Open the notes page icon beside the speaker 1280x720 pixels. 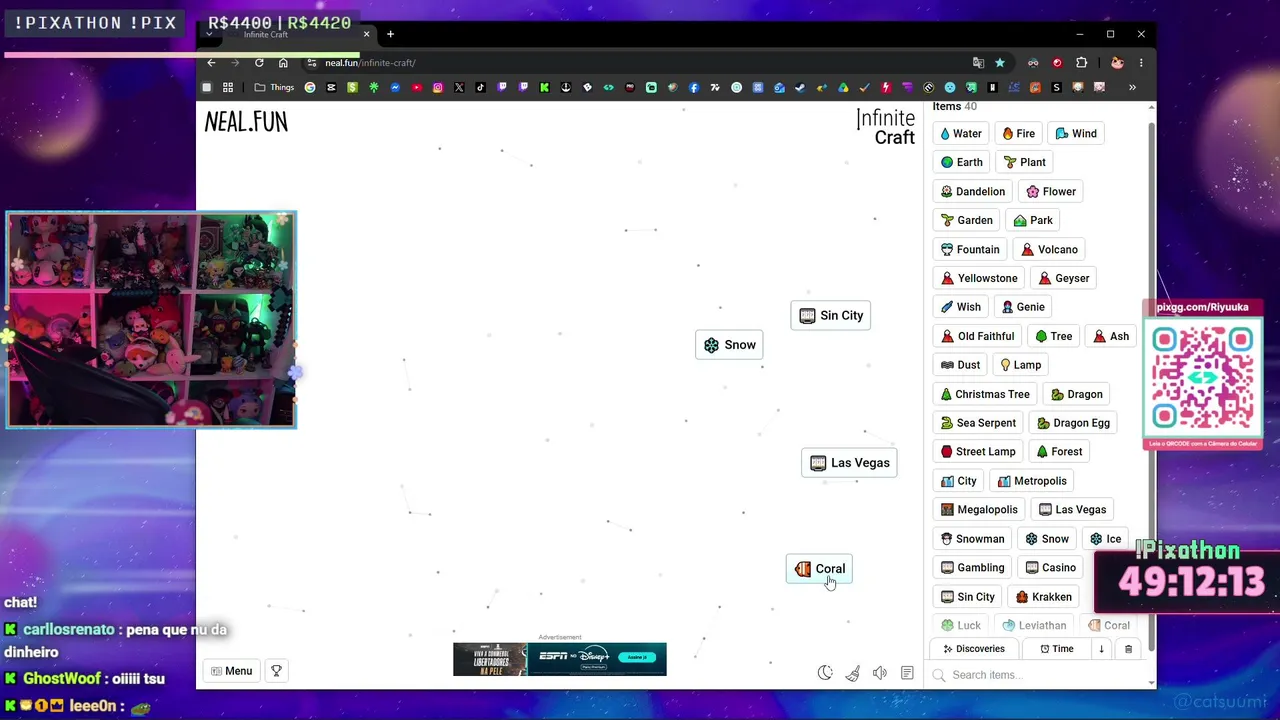[x=907, y=673]
